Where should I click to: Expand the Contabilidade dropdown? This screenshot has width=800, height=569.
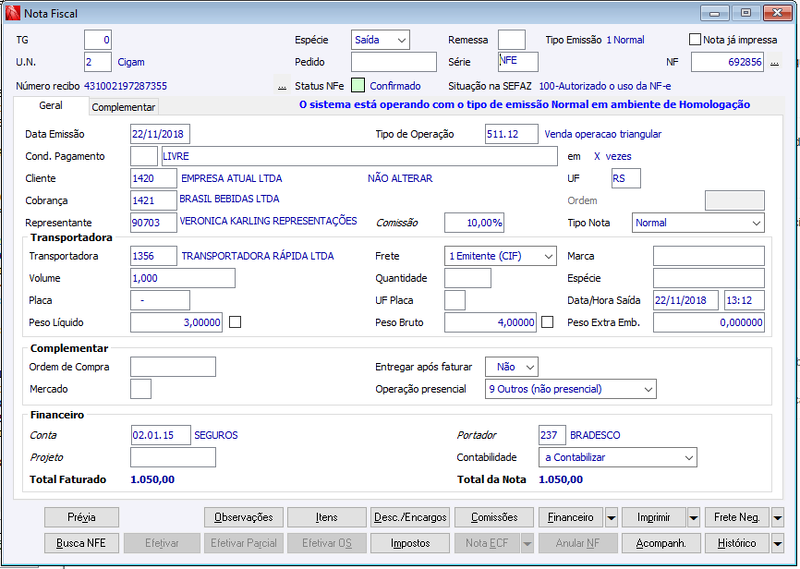pyautogui.click(x=618, y=457)
